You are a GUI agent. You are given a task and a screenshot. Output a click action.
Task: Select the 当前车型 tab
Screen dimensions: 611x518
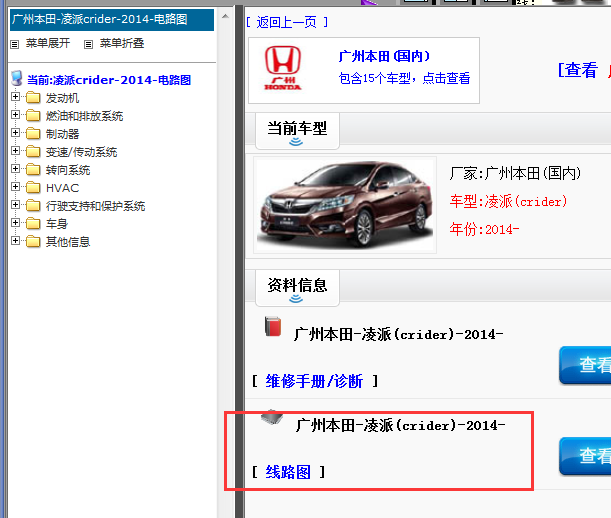(x=297, y=131)
